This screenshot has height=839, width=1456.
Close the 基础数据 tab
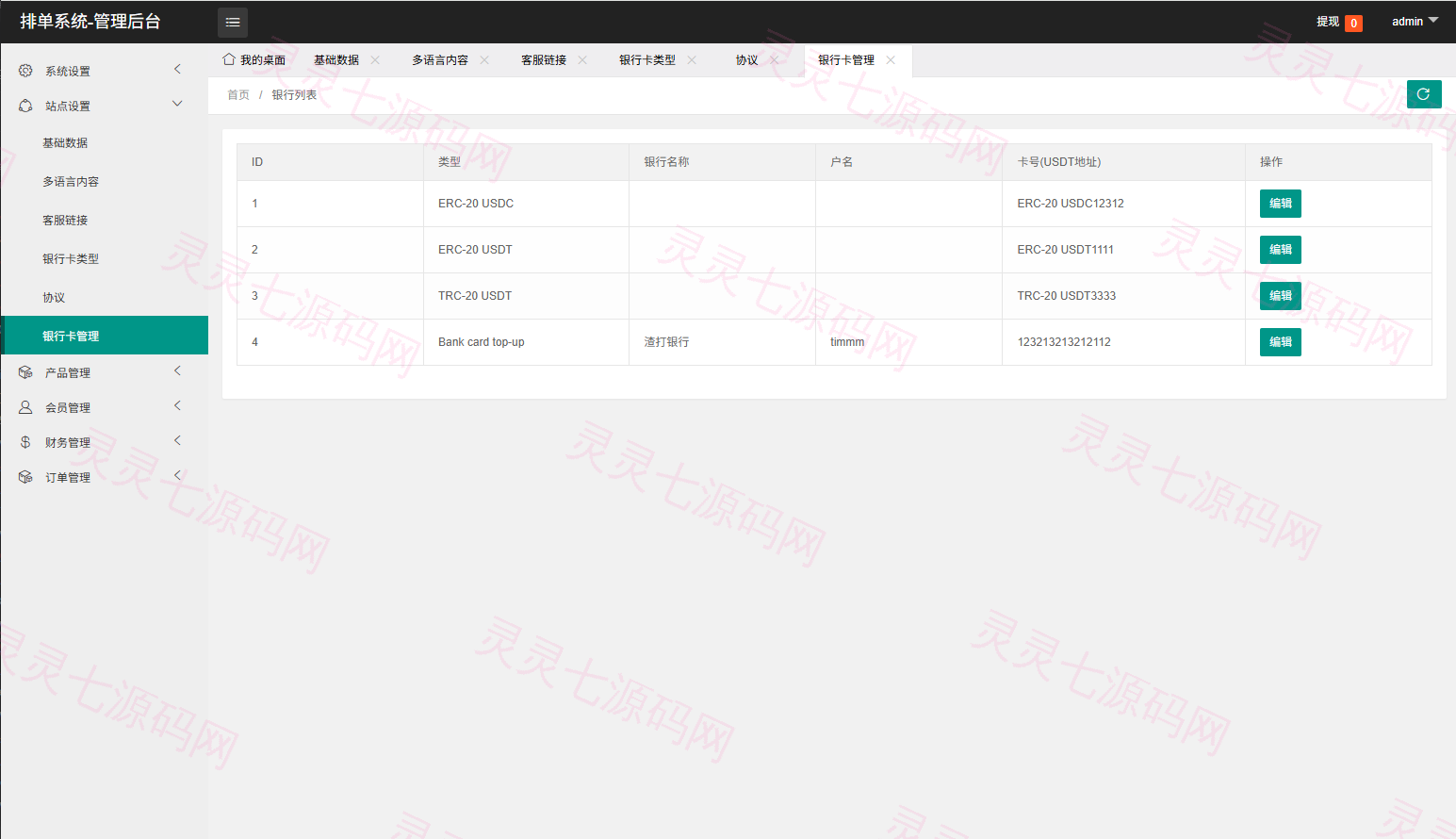tap(375, 59)
